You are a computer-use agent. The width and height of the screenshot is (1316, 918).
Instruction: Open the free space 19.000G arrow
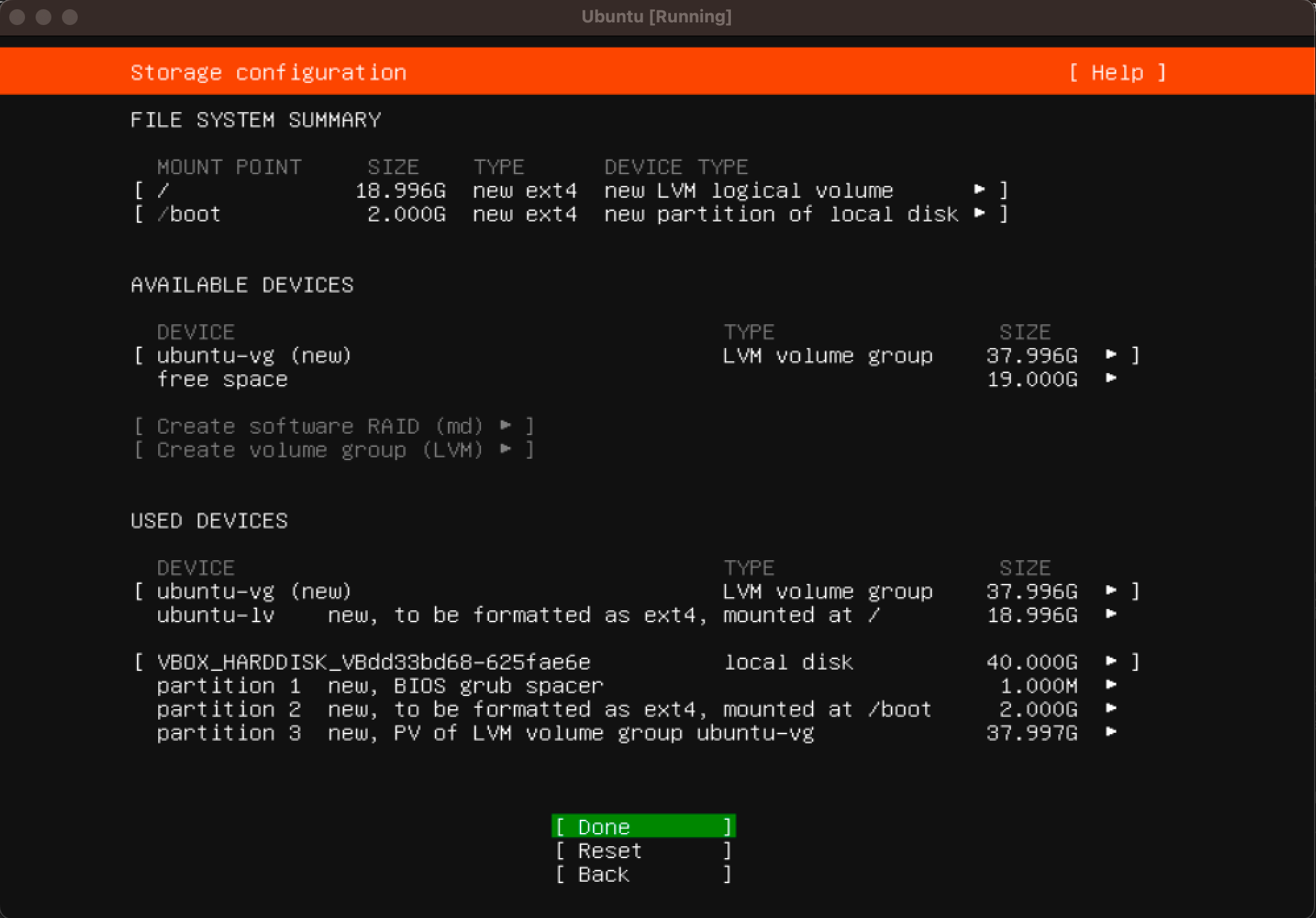point(1111,379)
